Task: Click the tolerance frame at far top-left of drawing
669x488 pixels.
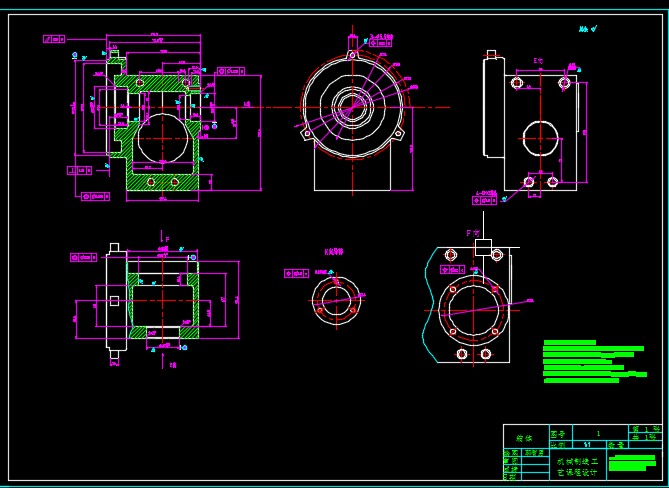Action: [53, 39]
